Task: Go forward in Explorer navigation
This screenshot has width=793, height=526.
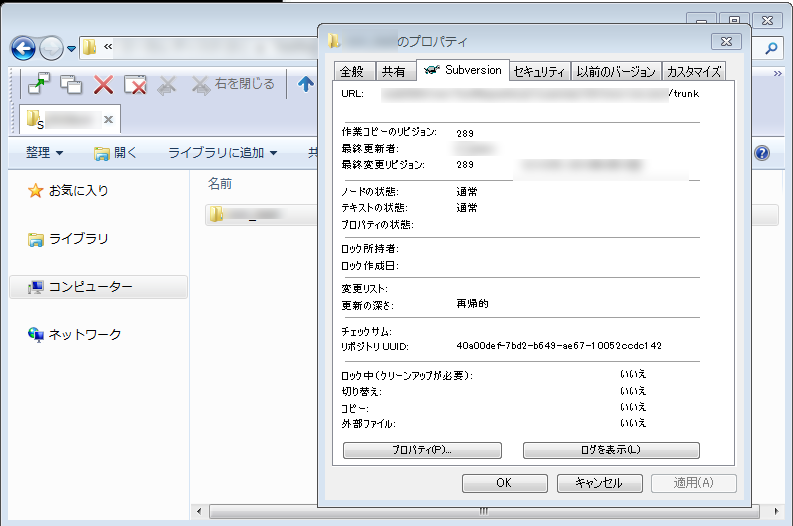Action: (x=51, y=49)
